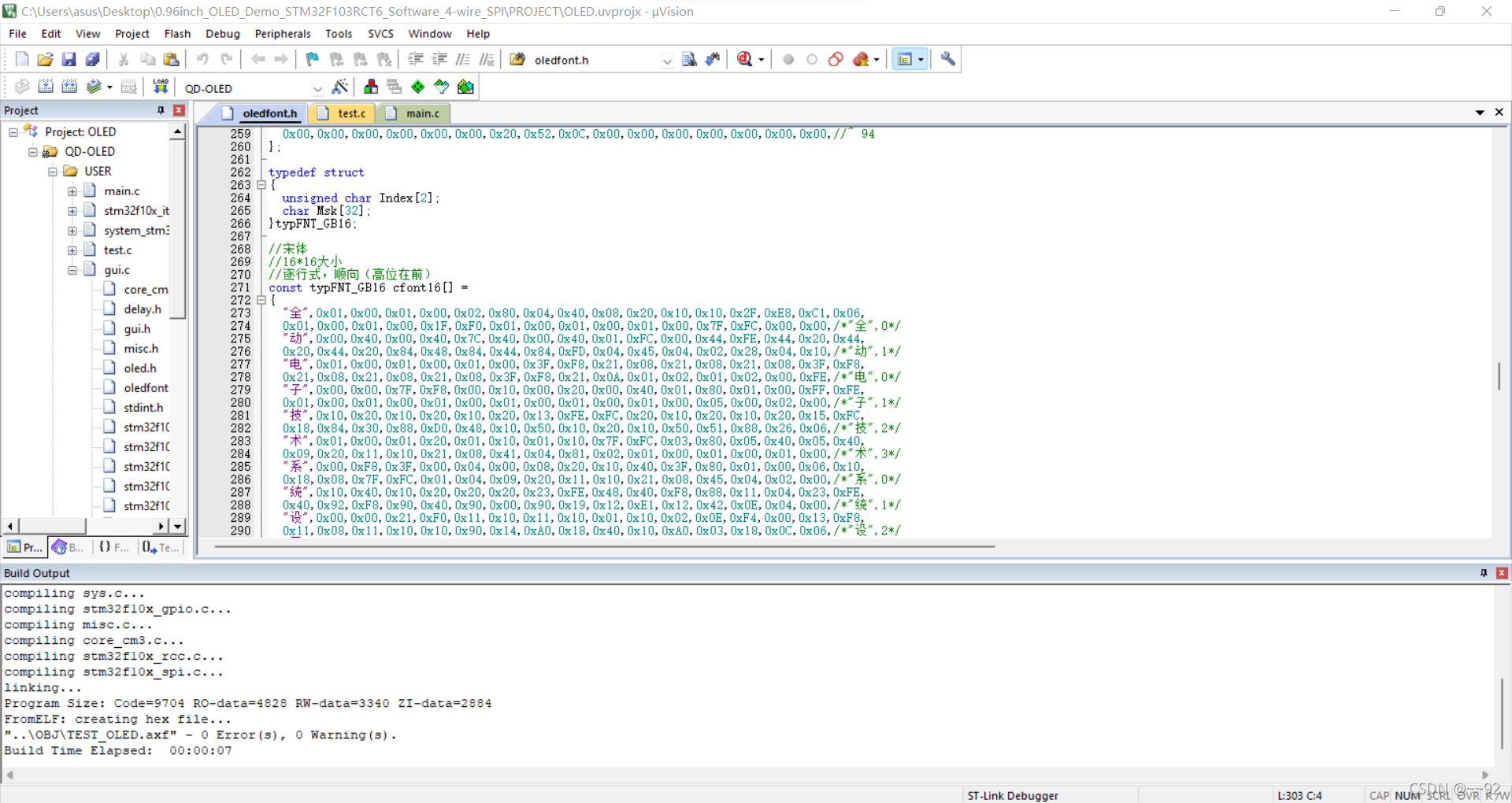This screenshot has height=803, width=1512.
Task: Click the ST-Link Debugger status text
Action: pyautogui.click(x=1013, y=795)
